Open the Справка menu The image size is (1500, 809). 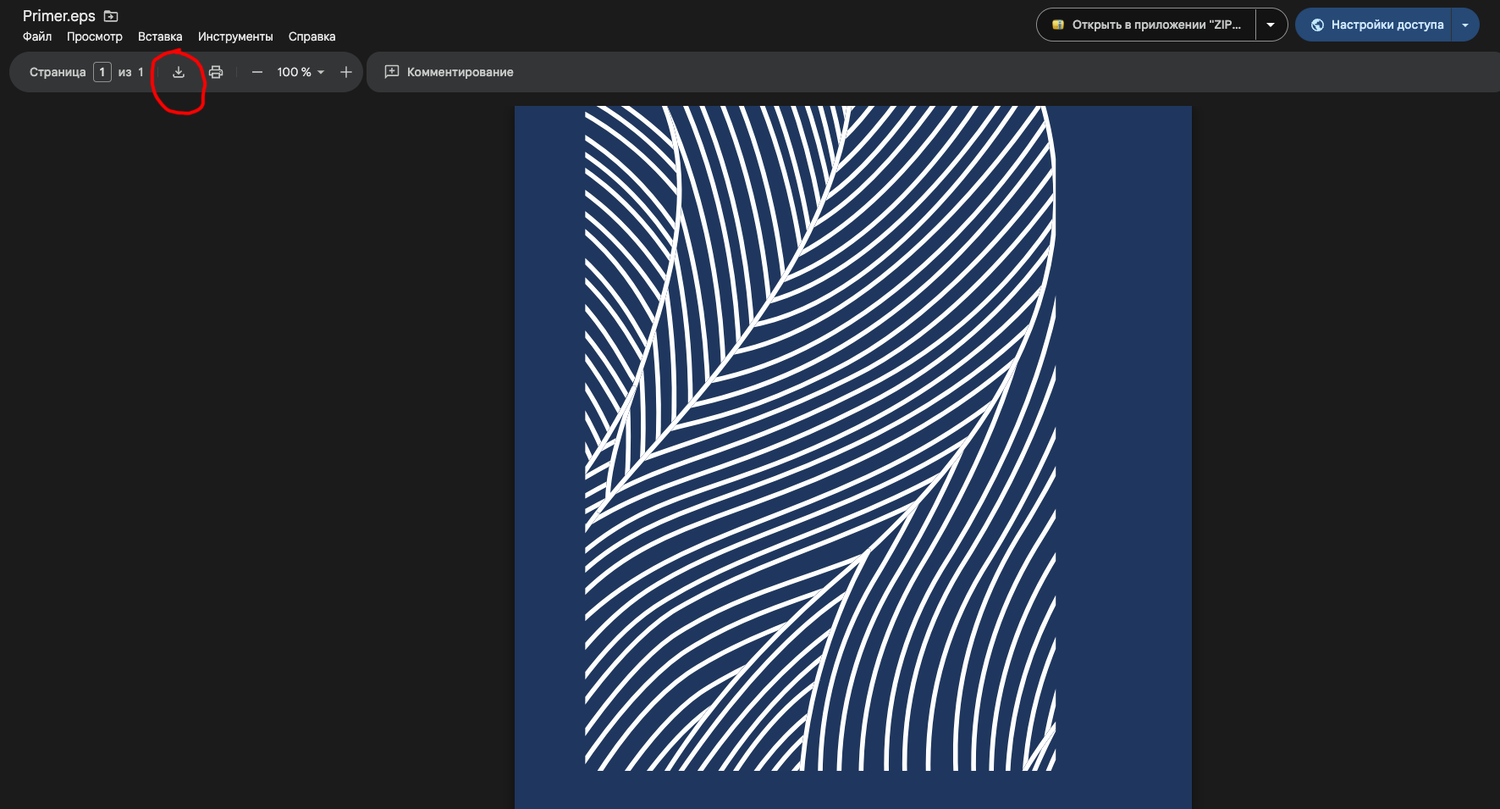(311, 36)
